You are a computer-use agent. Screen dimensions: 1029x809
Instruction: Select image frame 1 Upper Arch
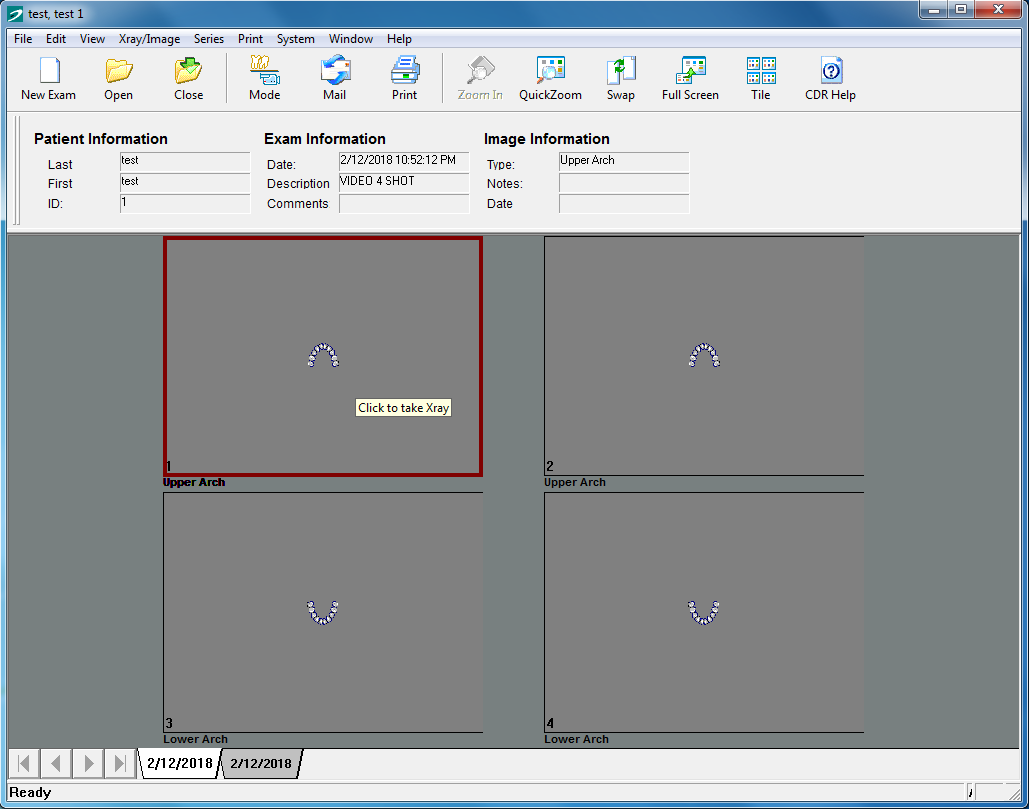323,356
